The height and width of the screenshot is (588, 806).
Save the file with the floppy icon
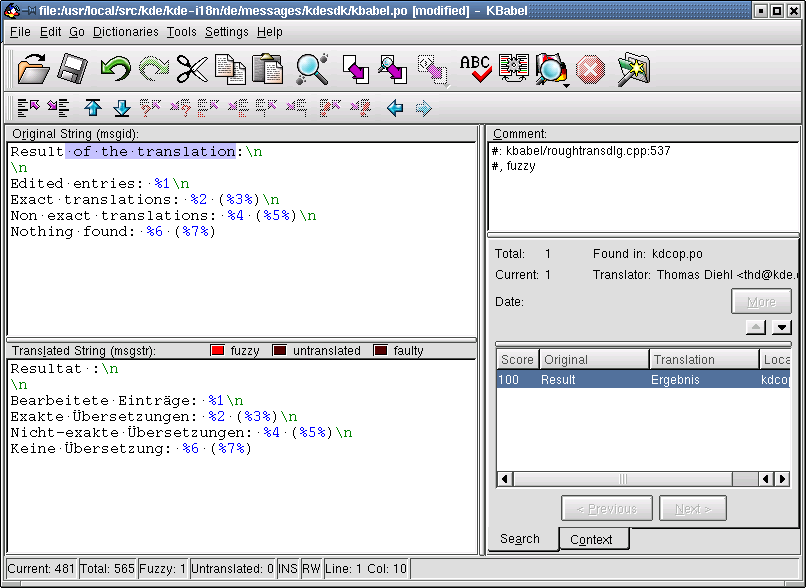point(72,69)
